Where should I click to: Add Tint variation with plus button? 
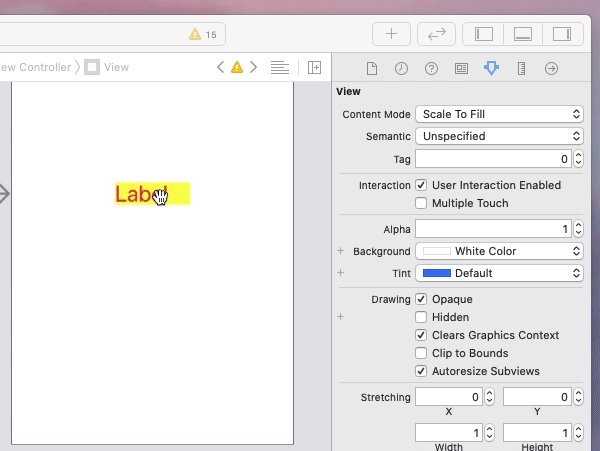341,273
